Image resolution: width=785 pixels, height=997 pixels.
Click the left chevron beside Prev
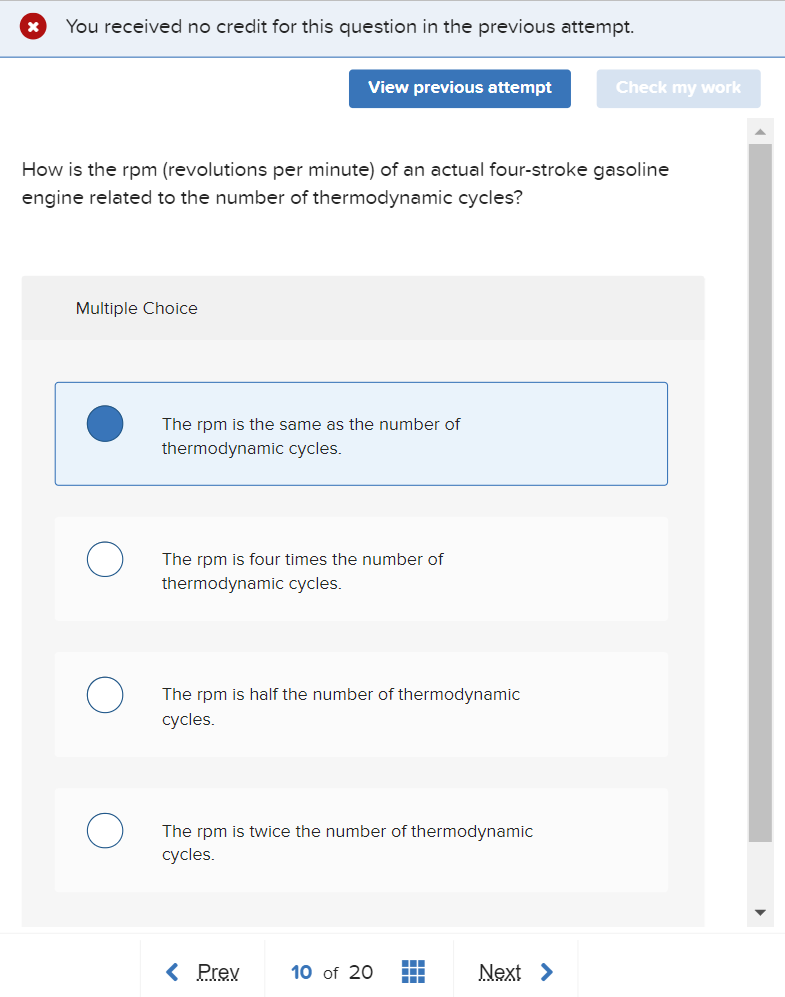(x=172, y=970)
